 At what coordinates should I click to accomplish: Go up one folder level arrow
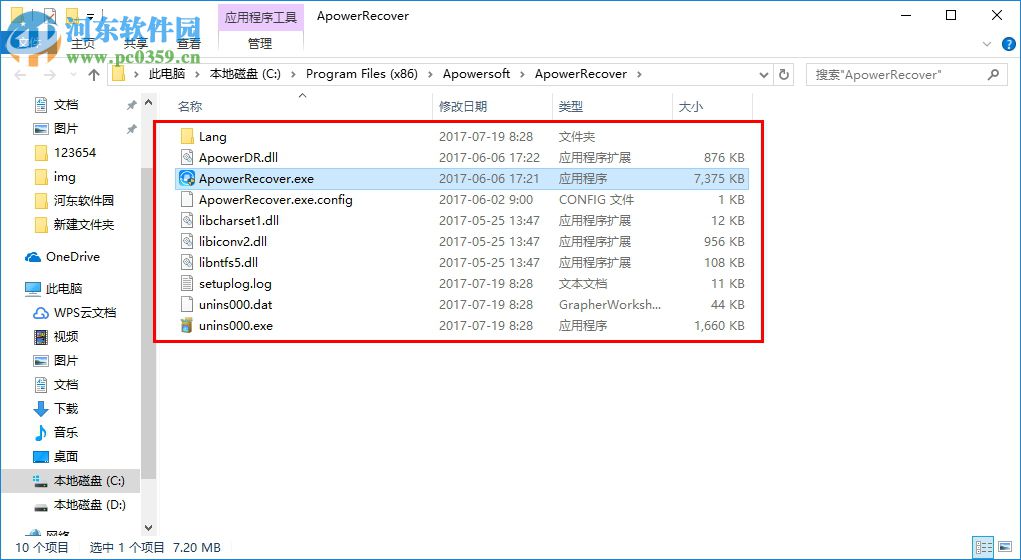click(x=94, y=75)
